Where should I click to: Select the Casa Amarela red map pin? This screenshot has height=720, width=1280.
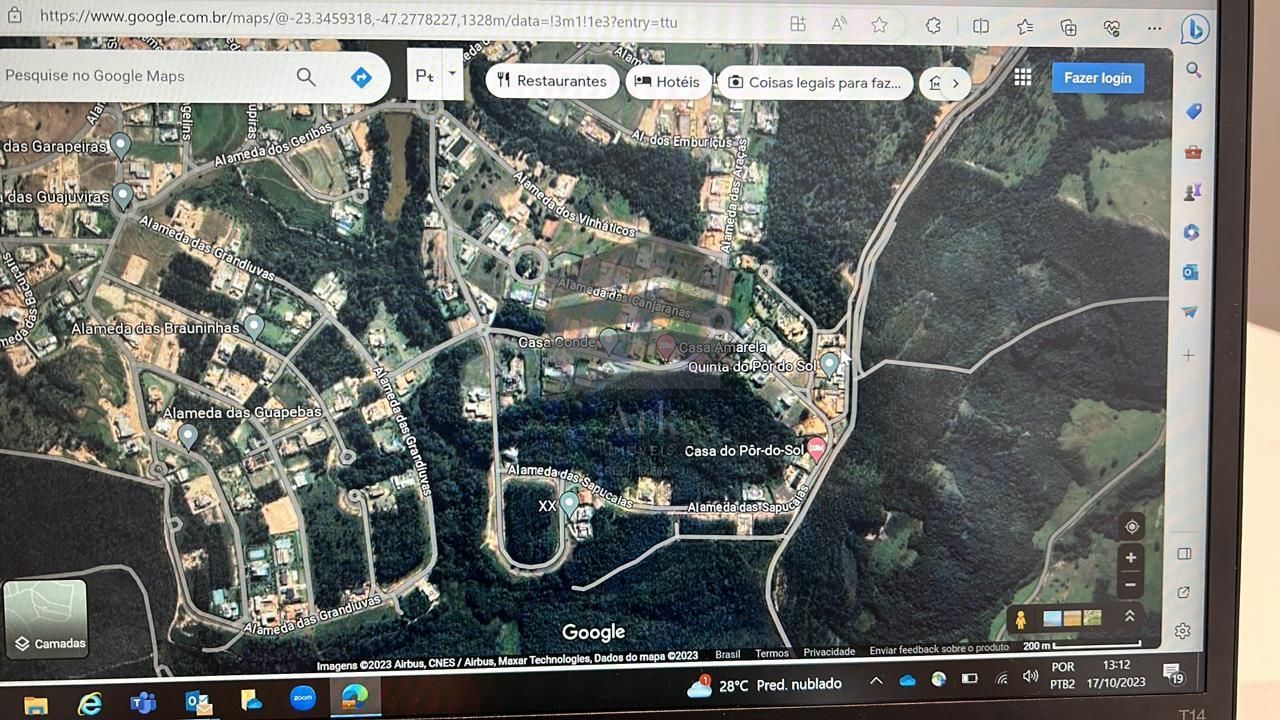665,347
